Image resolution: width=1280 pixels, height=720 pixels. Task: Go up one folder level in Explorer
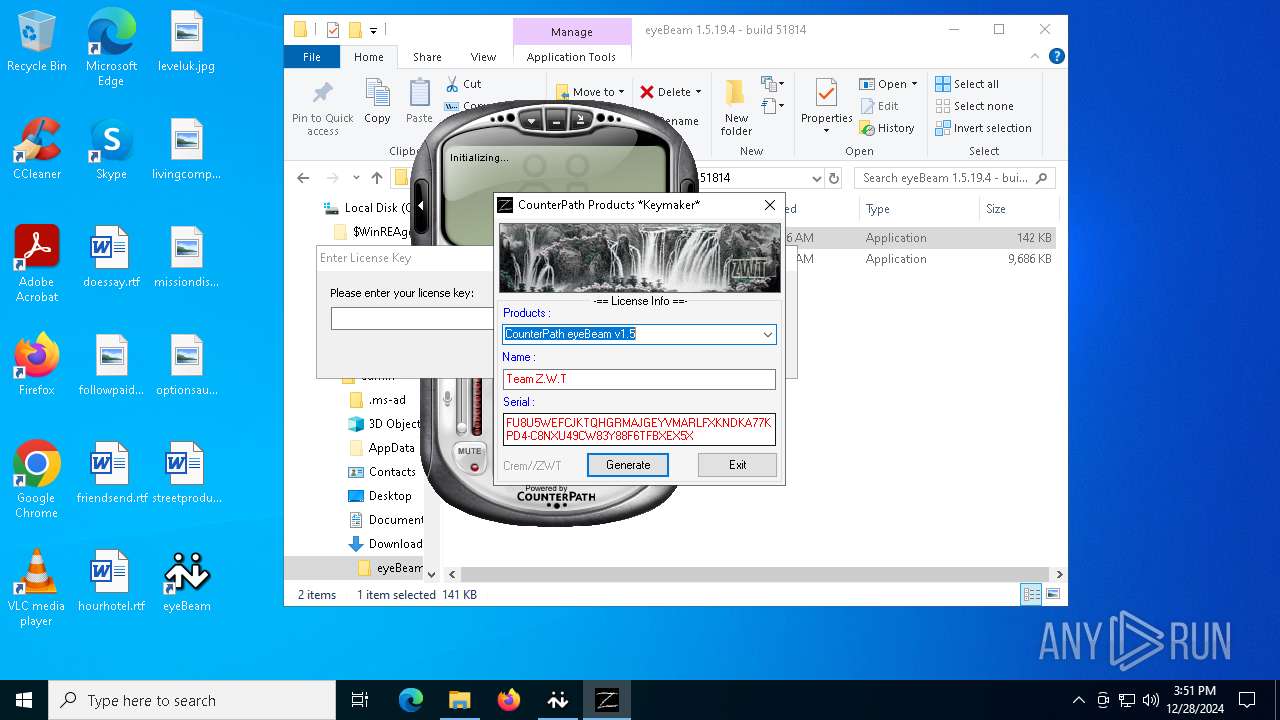(377, 178)
